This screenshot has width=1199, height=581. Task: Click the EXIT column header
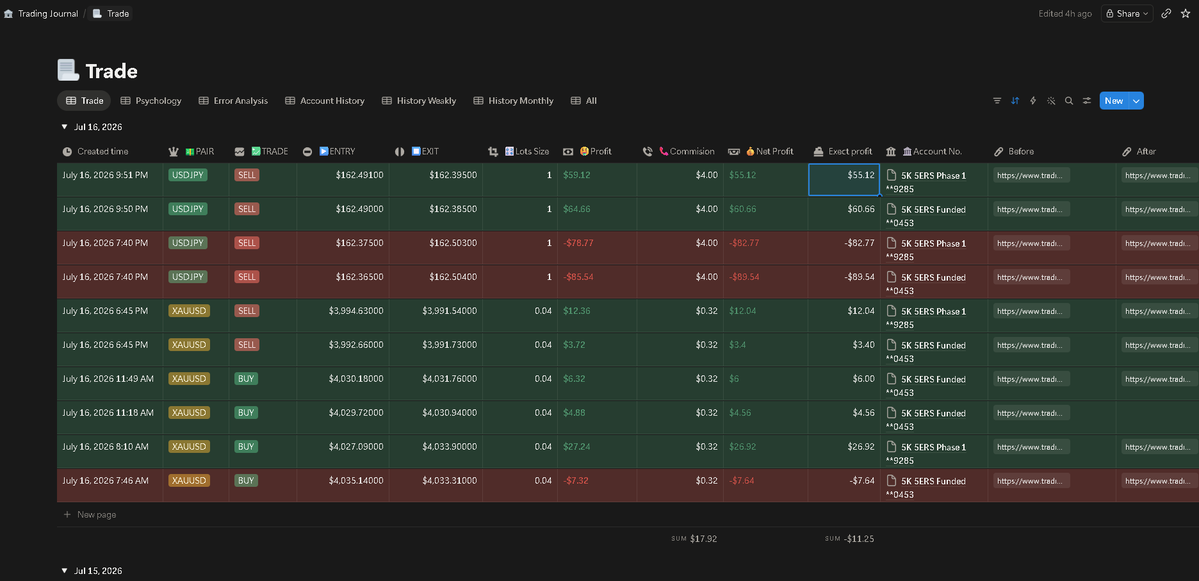point(436,151)
